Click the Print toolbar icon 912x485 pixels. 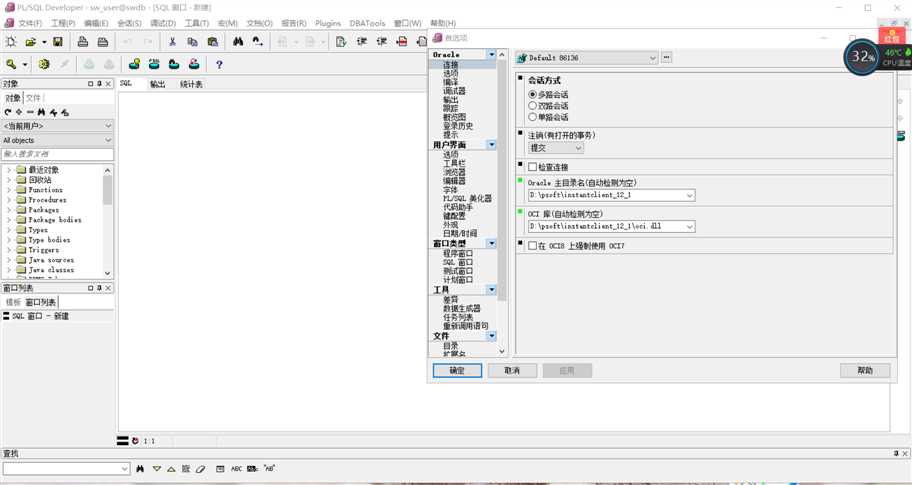[x=83, y=42]
